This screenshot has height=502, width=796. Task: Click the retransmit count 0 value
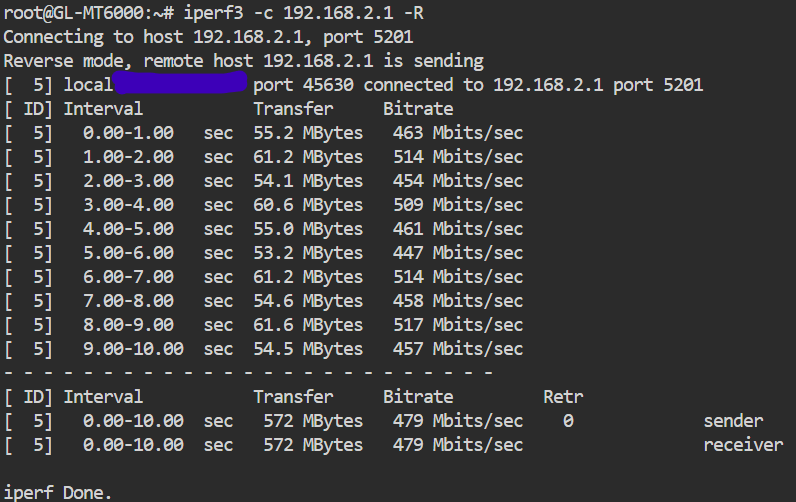[568, 421]
